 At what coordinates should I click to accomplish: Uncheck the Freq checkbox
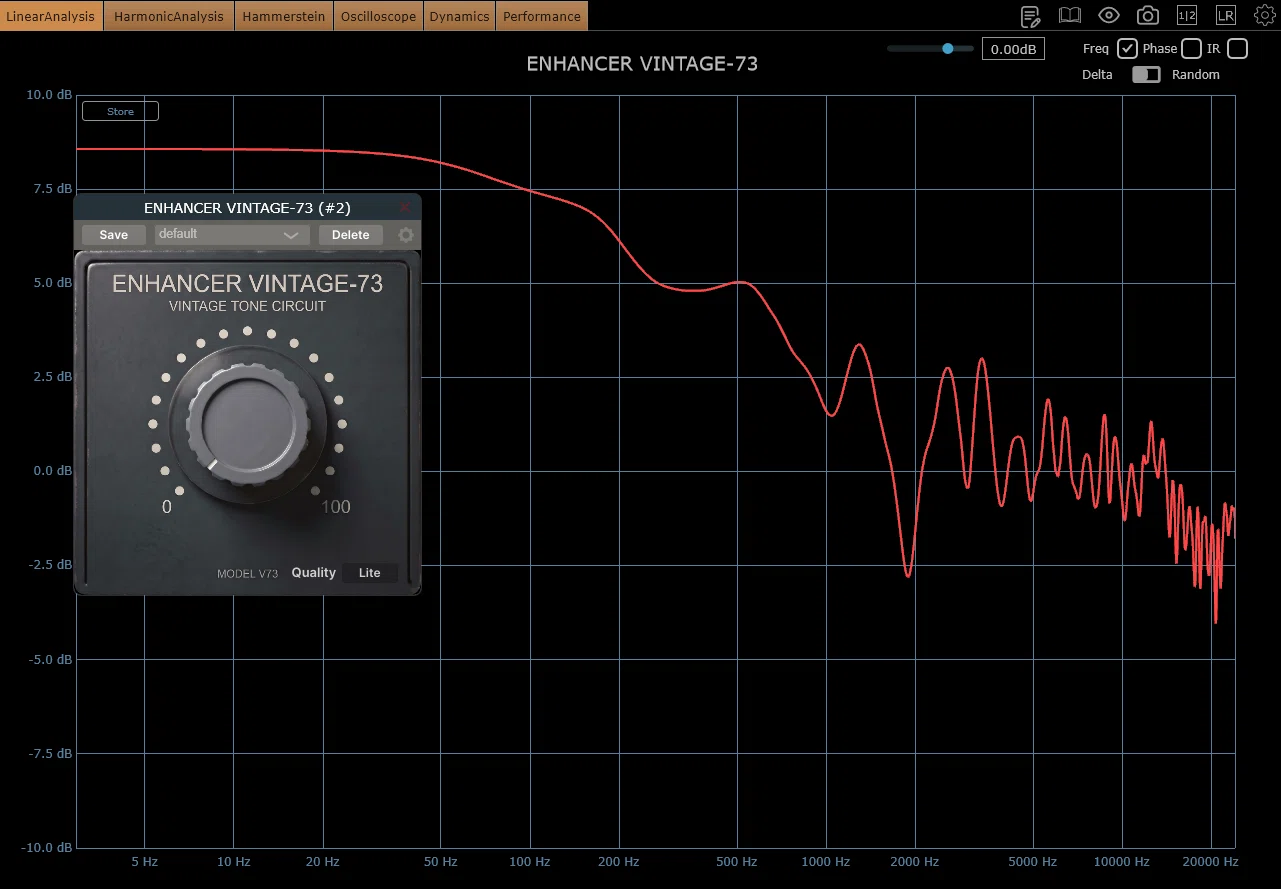[x=1127, y=49]
